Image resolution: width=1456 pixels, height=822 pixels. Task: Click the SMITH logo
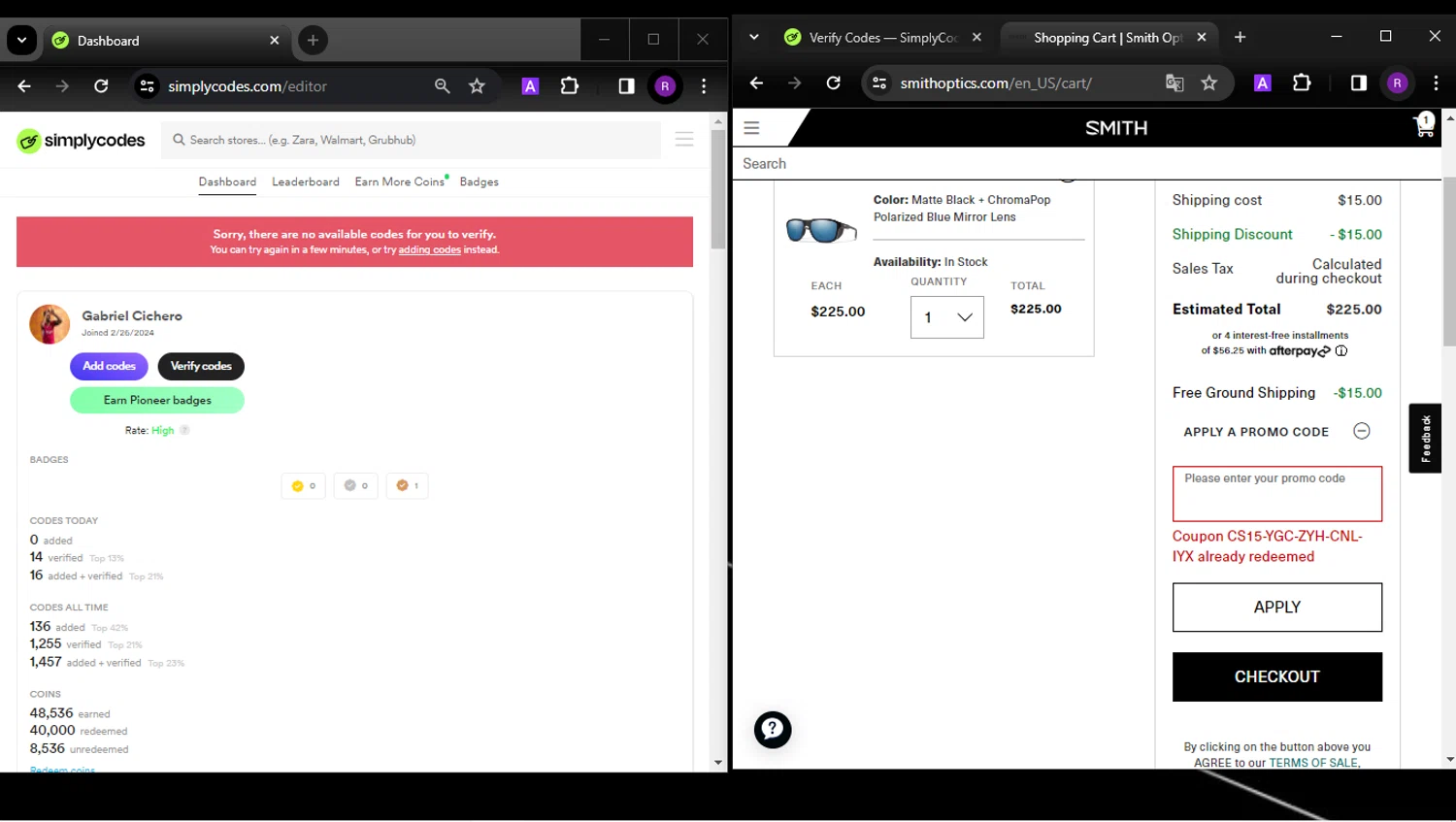pos(1116,128)
